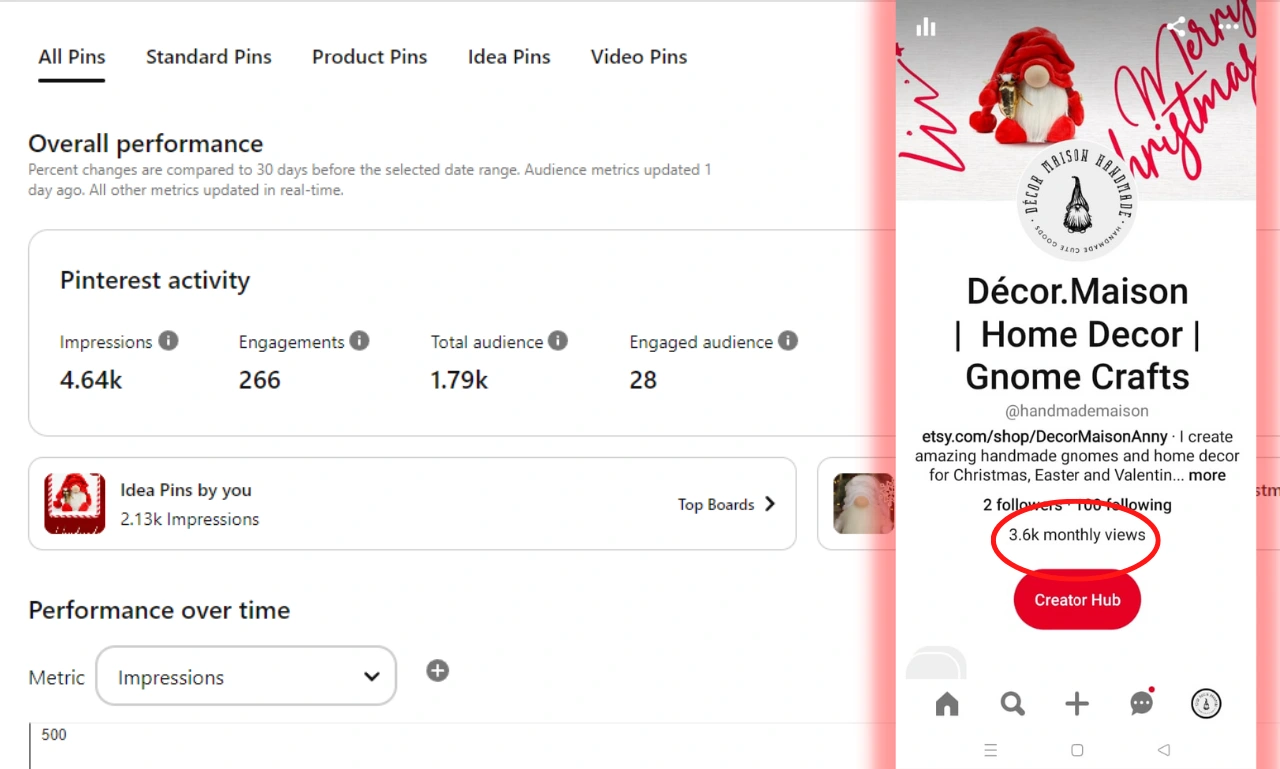Tap the plus create icon
Viewport: 1280px width, 769px height.
[1077, 704]
